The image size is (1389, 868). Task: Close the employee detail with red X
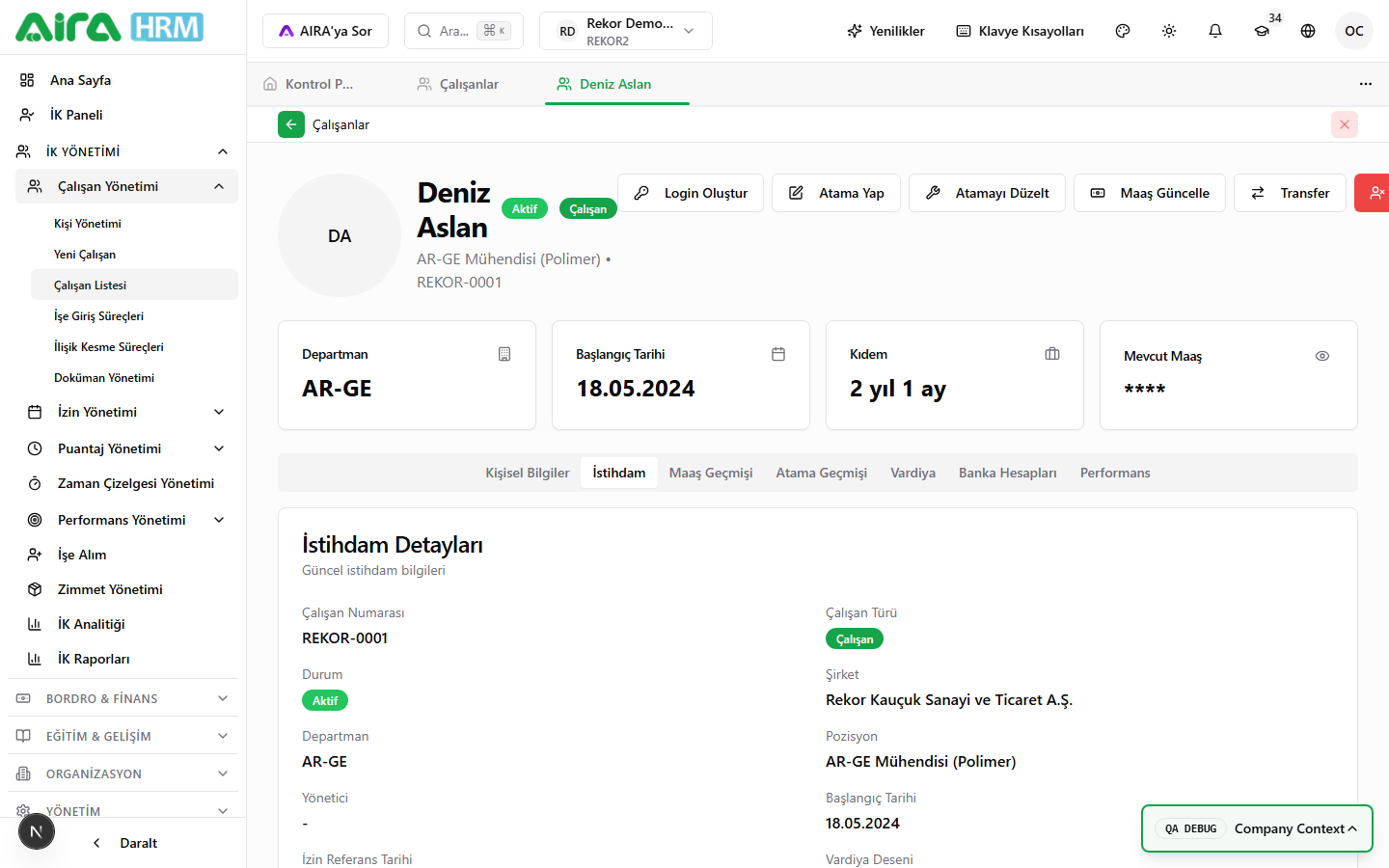pos(1345,124)
